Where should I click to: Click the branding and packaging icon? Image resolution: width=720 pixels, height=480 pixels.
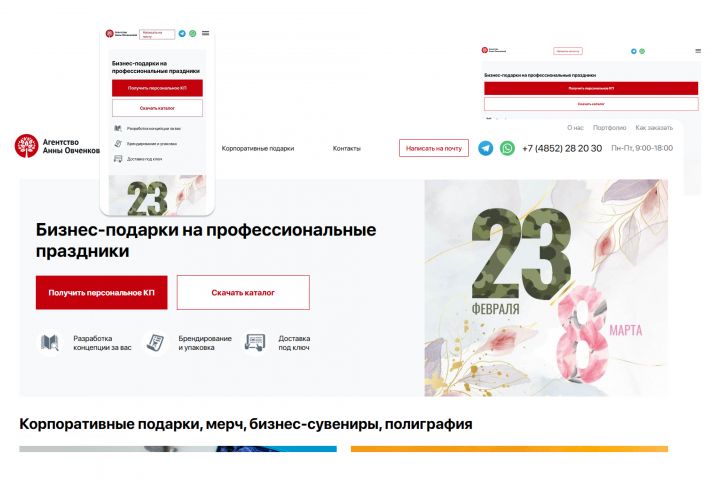click(x=155, y=343)
